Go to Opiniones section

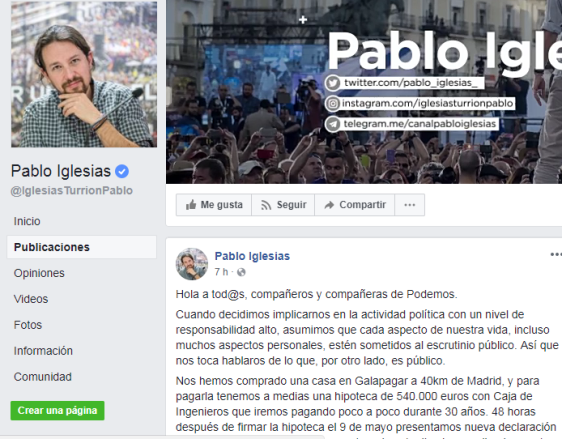tap(39, 273)
